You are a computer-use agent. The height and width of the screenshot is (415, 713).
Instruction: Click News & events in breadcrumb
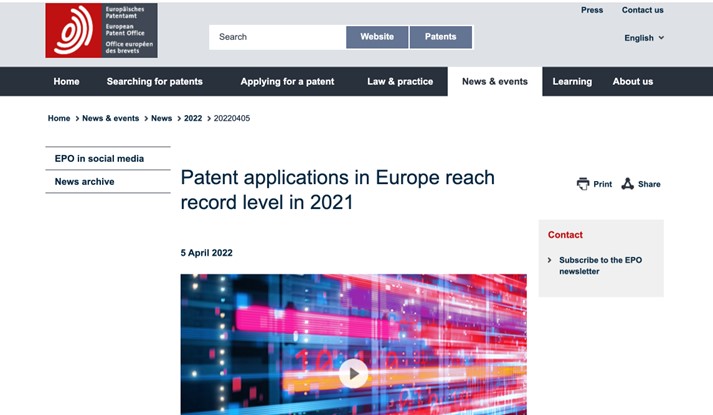pos(110,118)
